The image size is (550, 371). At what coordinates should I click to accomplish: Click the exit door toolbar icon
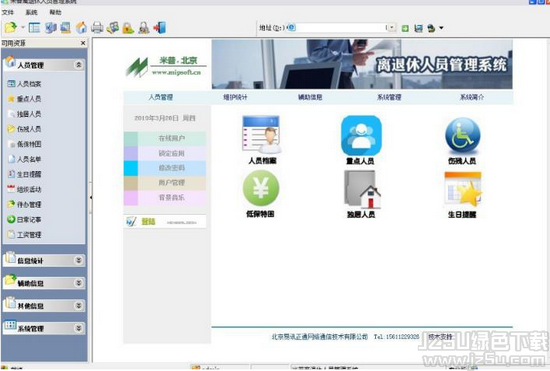160,28
